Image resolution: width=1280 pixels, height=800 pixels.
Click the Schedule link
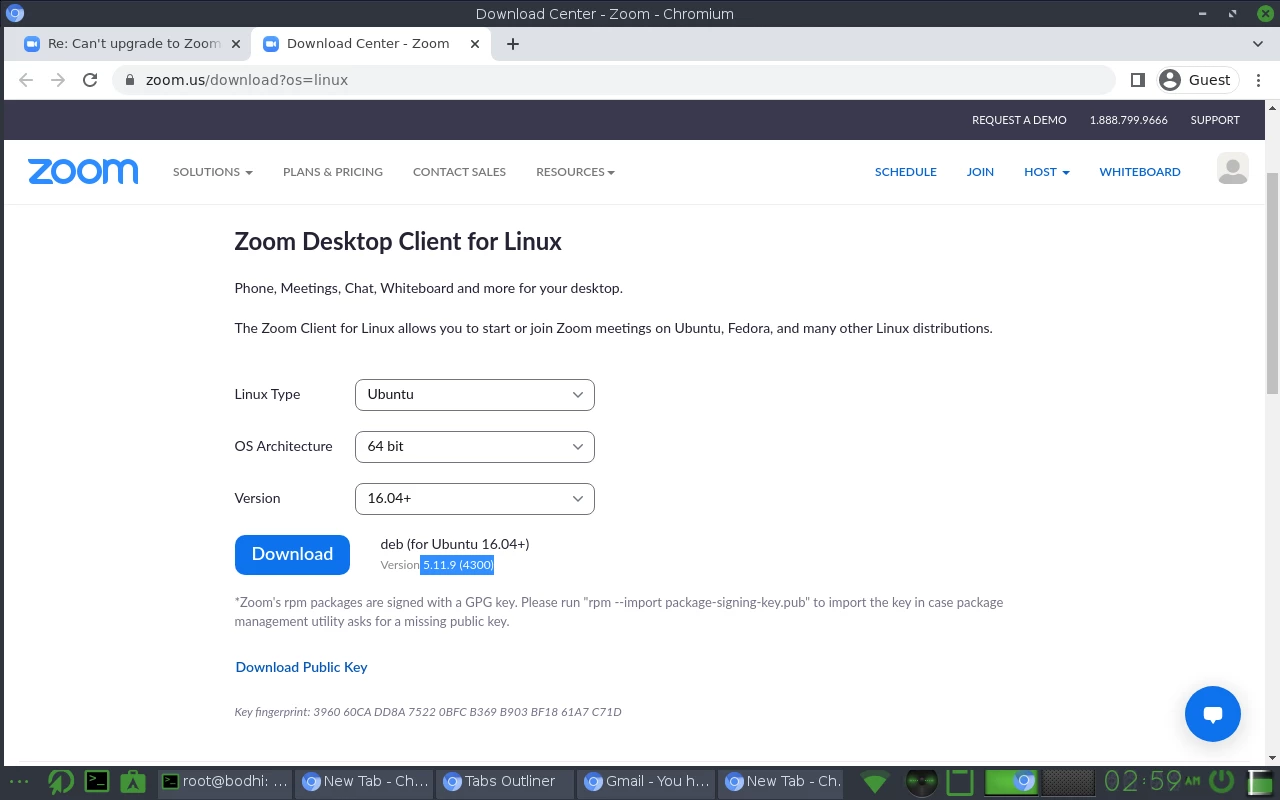click(906, 172)
